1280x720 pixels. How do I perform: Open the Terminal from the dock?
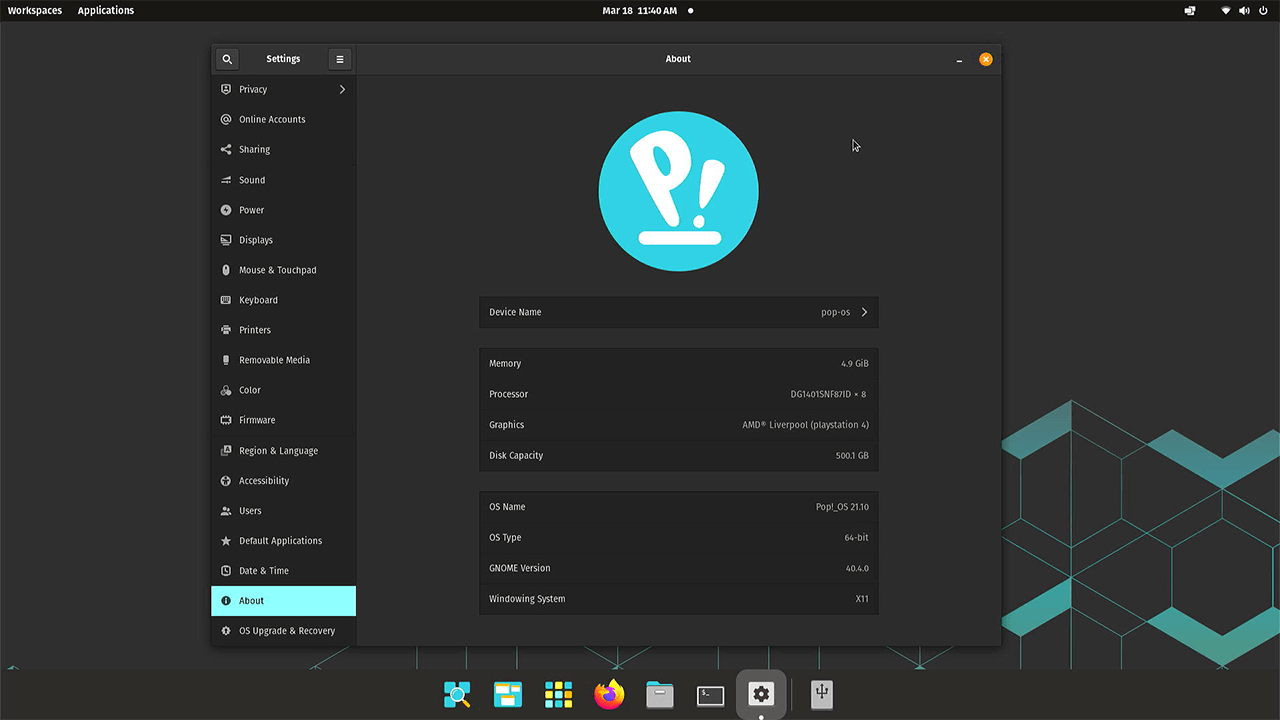(710, 695)
